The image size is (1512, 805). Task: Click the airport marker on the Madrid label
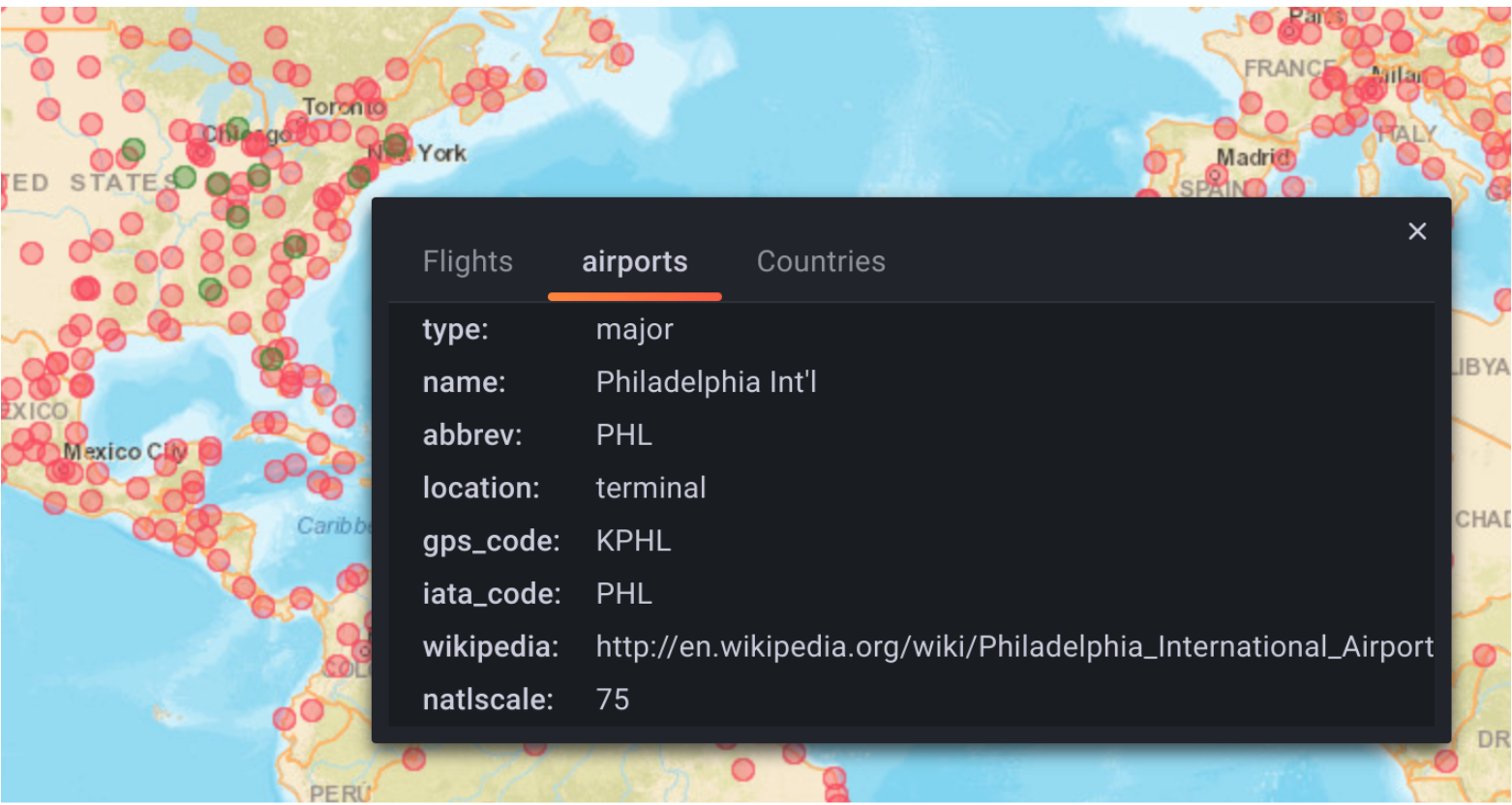(x=1282, y=156)
